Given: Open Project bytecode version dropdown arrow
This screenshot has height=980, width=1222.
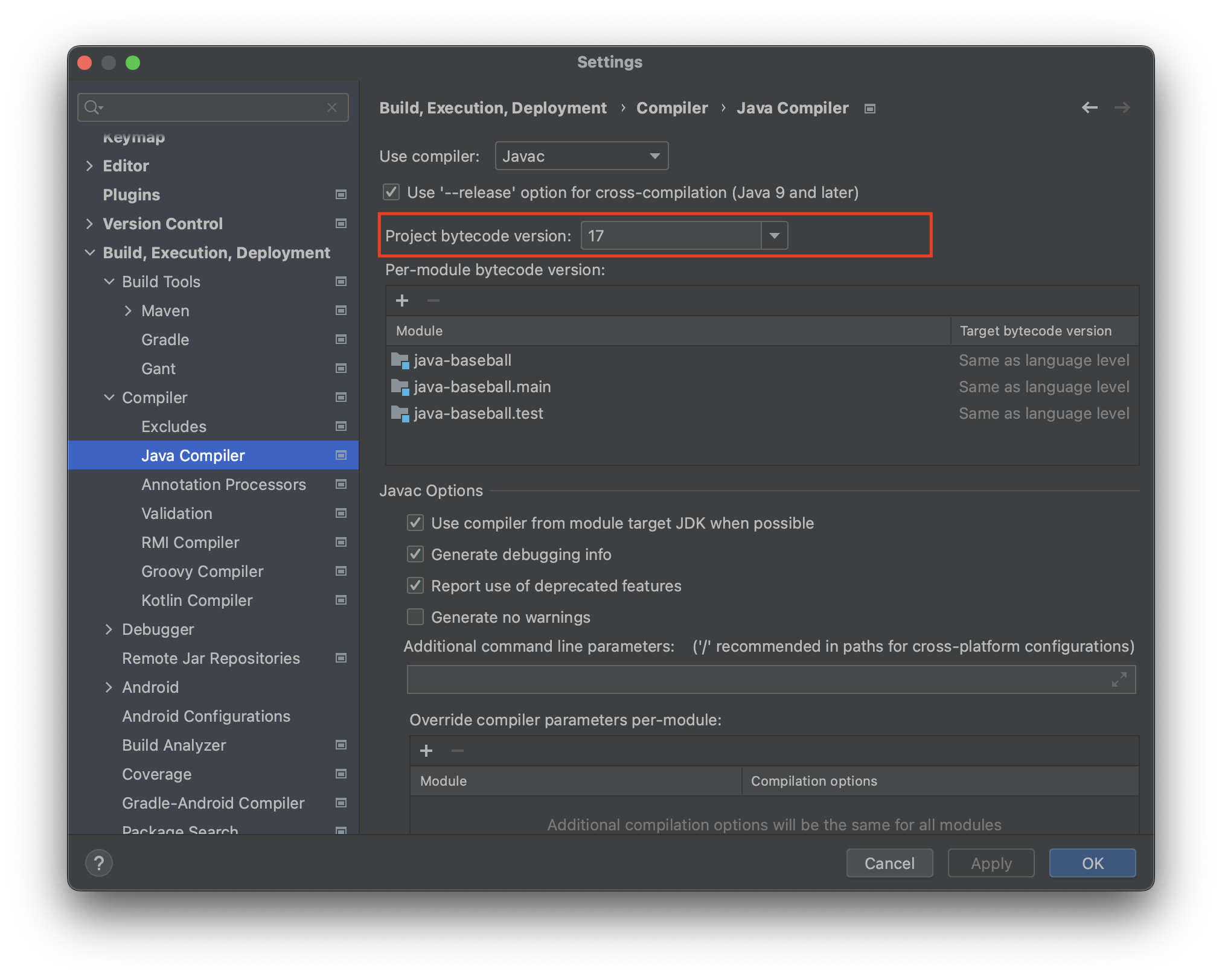Looking at the screenshot, I should (x=774, y=236).
